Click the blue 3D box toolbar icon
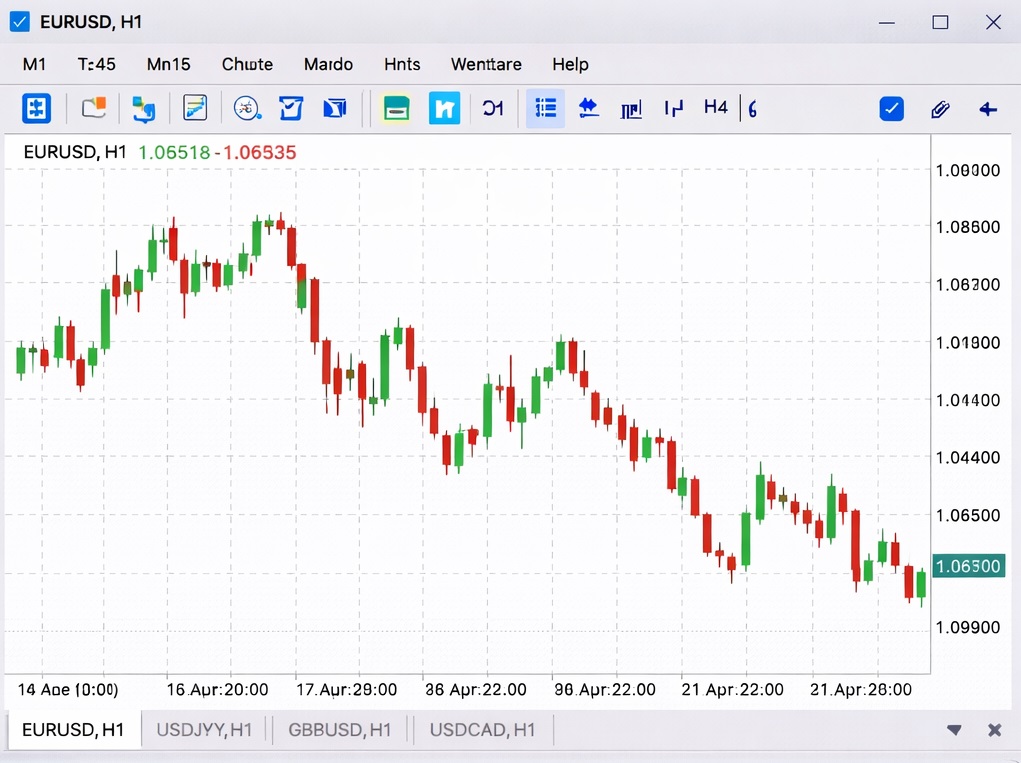Screen dimensions: 1021x763 [x=335, y=108]
